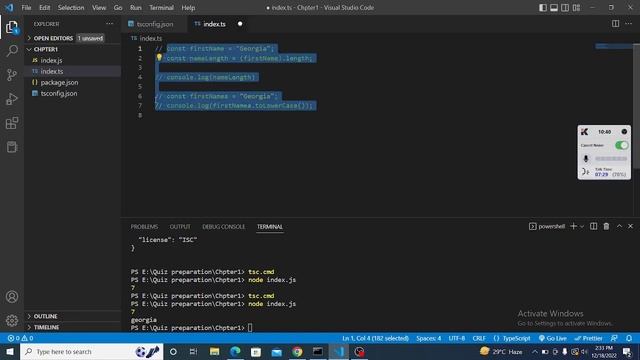Kill terminal with trash icon
The height and width of the screenshot is (360, 640).
tap(606, 226)
